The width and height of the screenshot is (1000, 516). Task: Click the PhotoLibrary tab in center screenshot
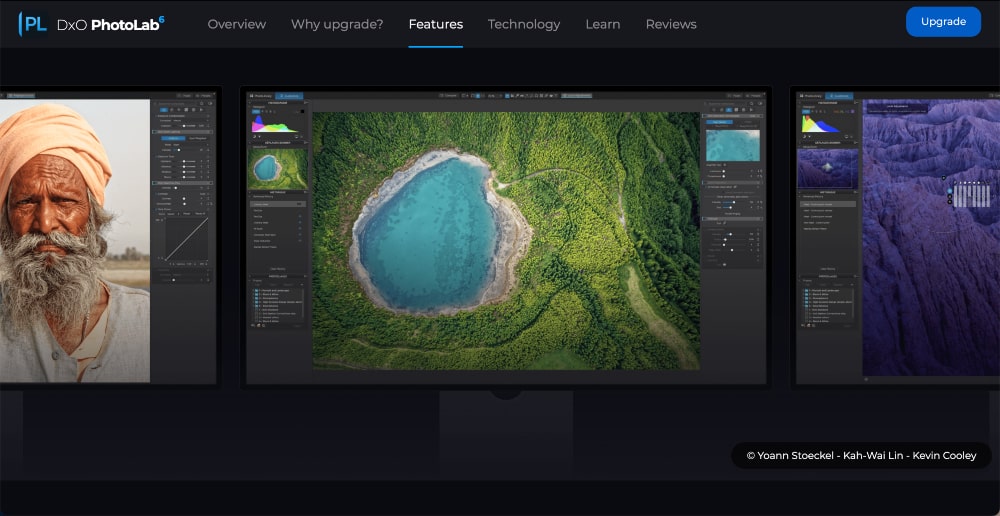pos(260,96)
